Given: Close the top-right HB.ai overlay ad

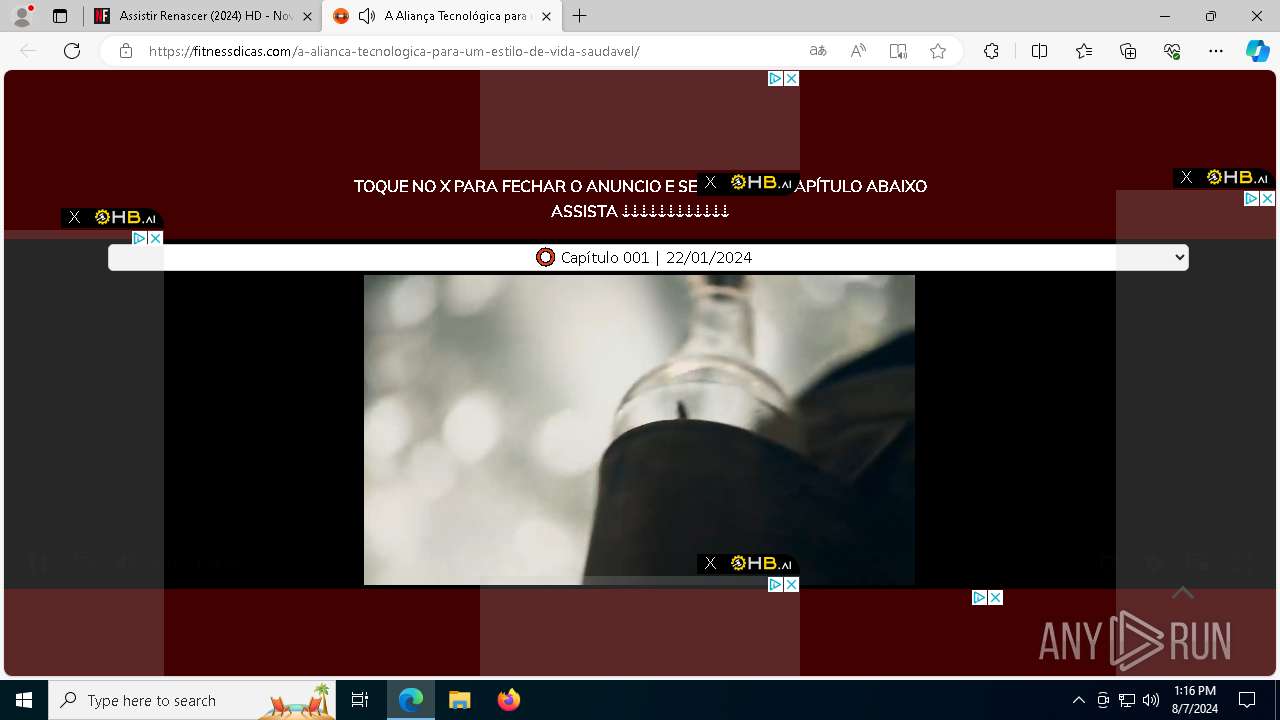Looking at the screenshot, I should [1186, 177].
